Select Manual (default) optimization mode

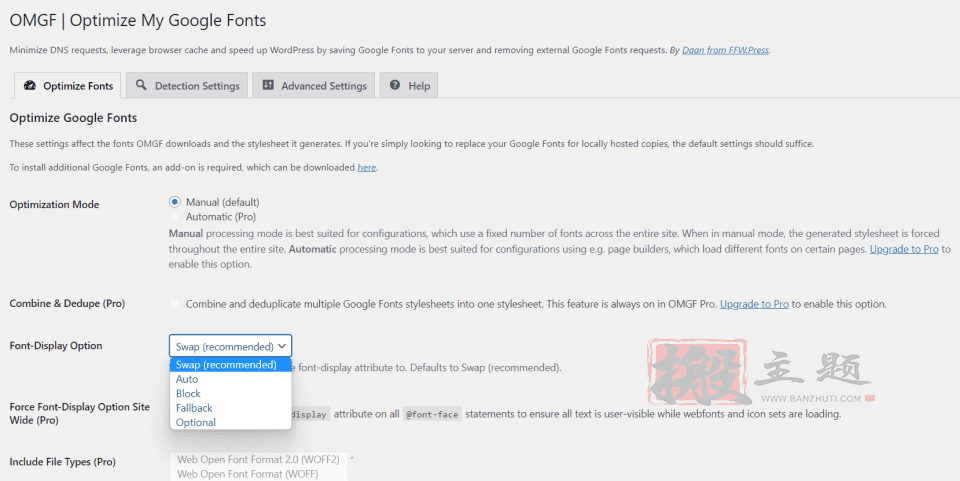pos(174,202)
